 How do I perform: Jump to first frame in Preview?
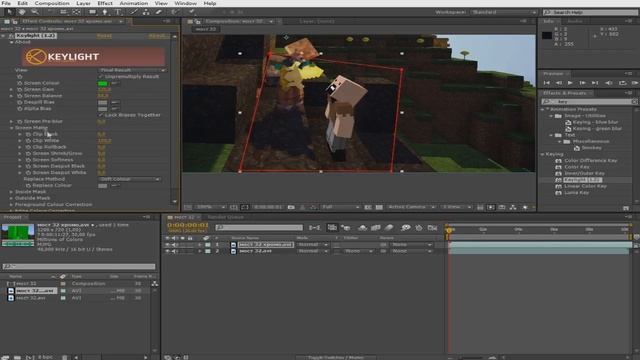(547, 83)
